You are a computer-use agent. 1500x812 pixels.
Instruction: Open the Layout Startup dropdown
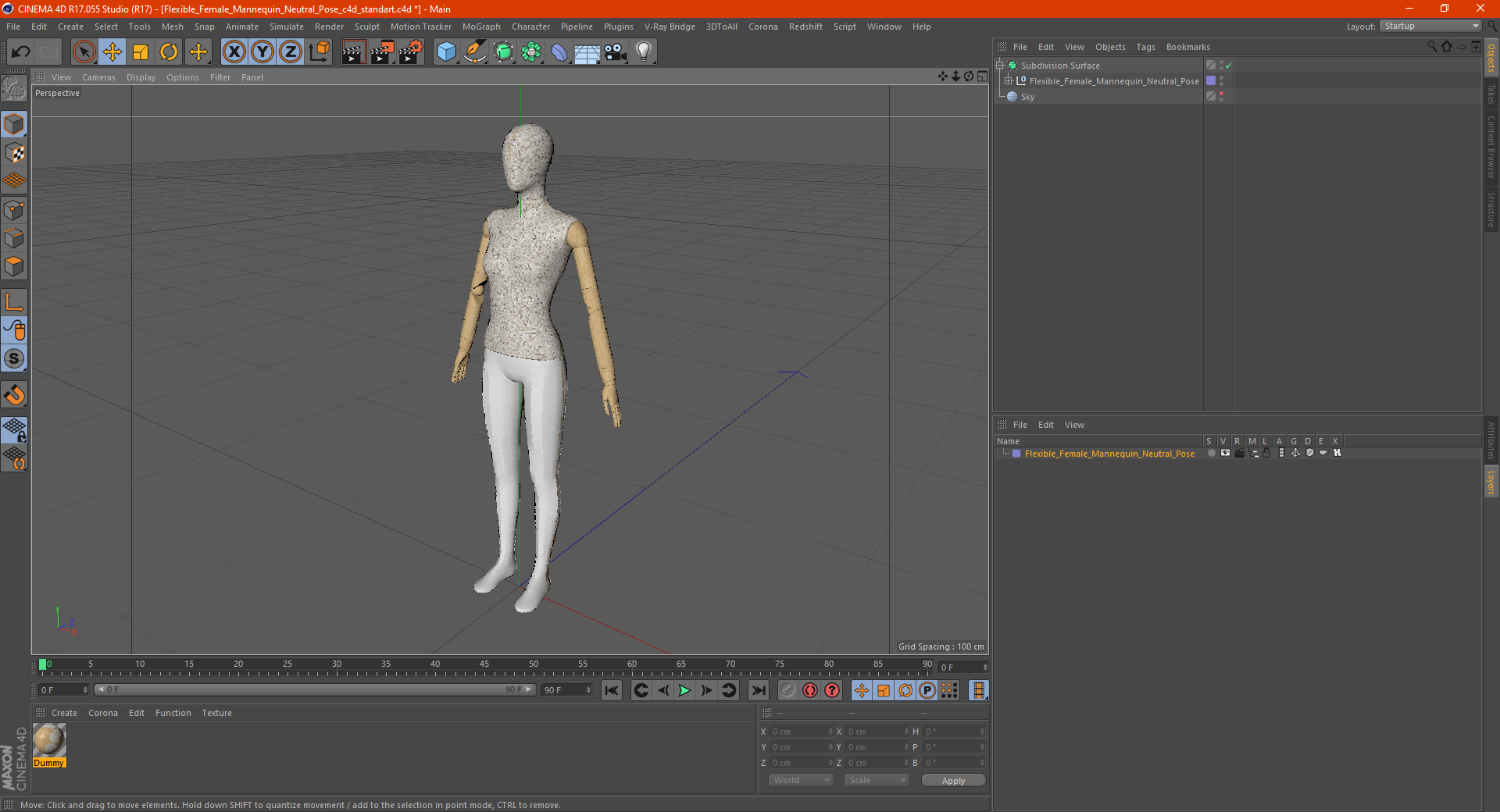tap(1431, 27)
